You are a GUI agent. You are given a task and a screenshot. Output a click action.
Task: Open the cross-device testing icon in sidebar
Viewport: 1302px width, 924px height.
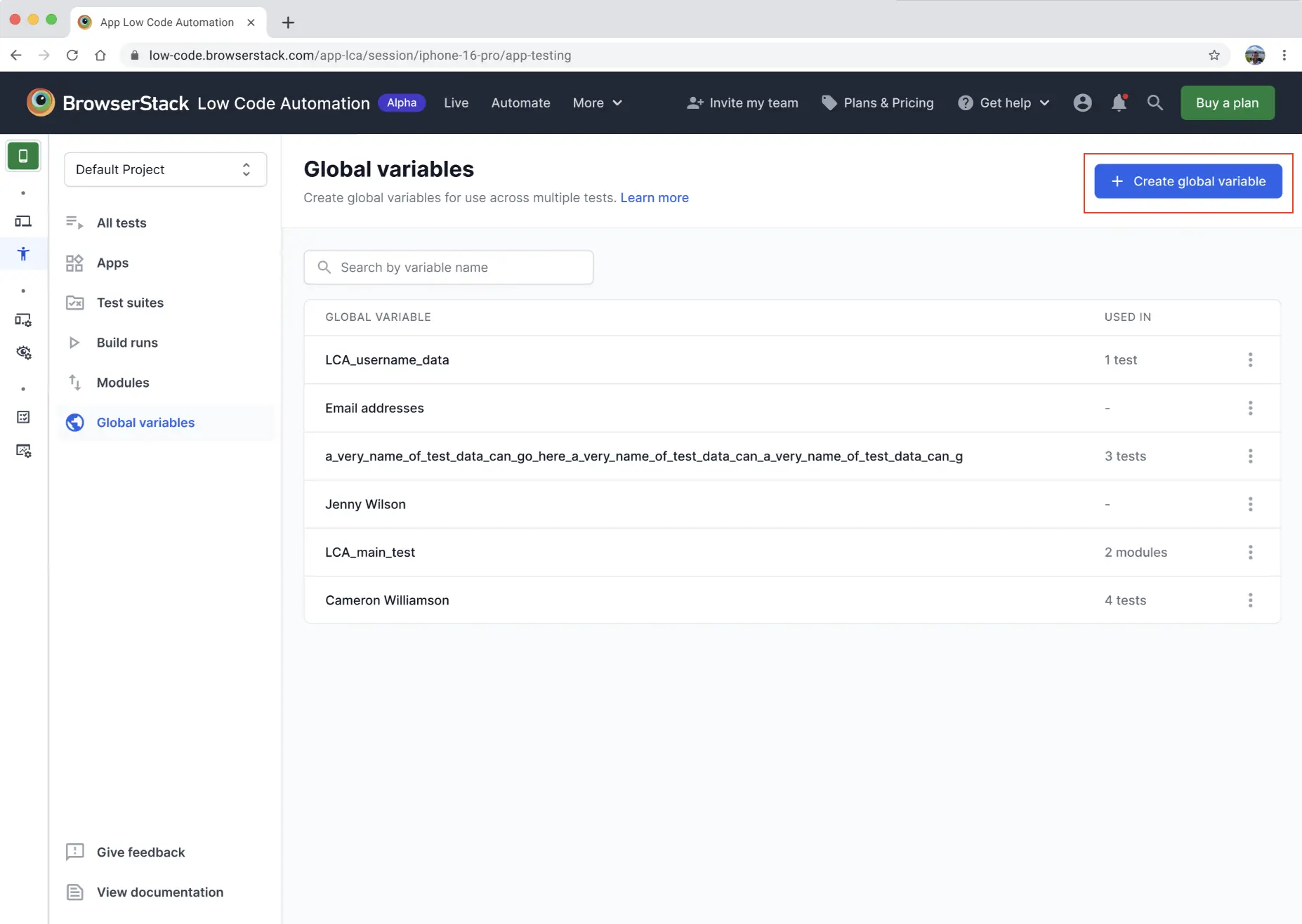pos(23,220)
